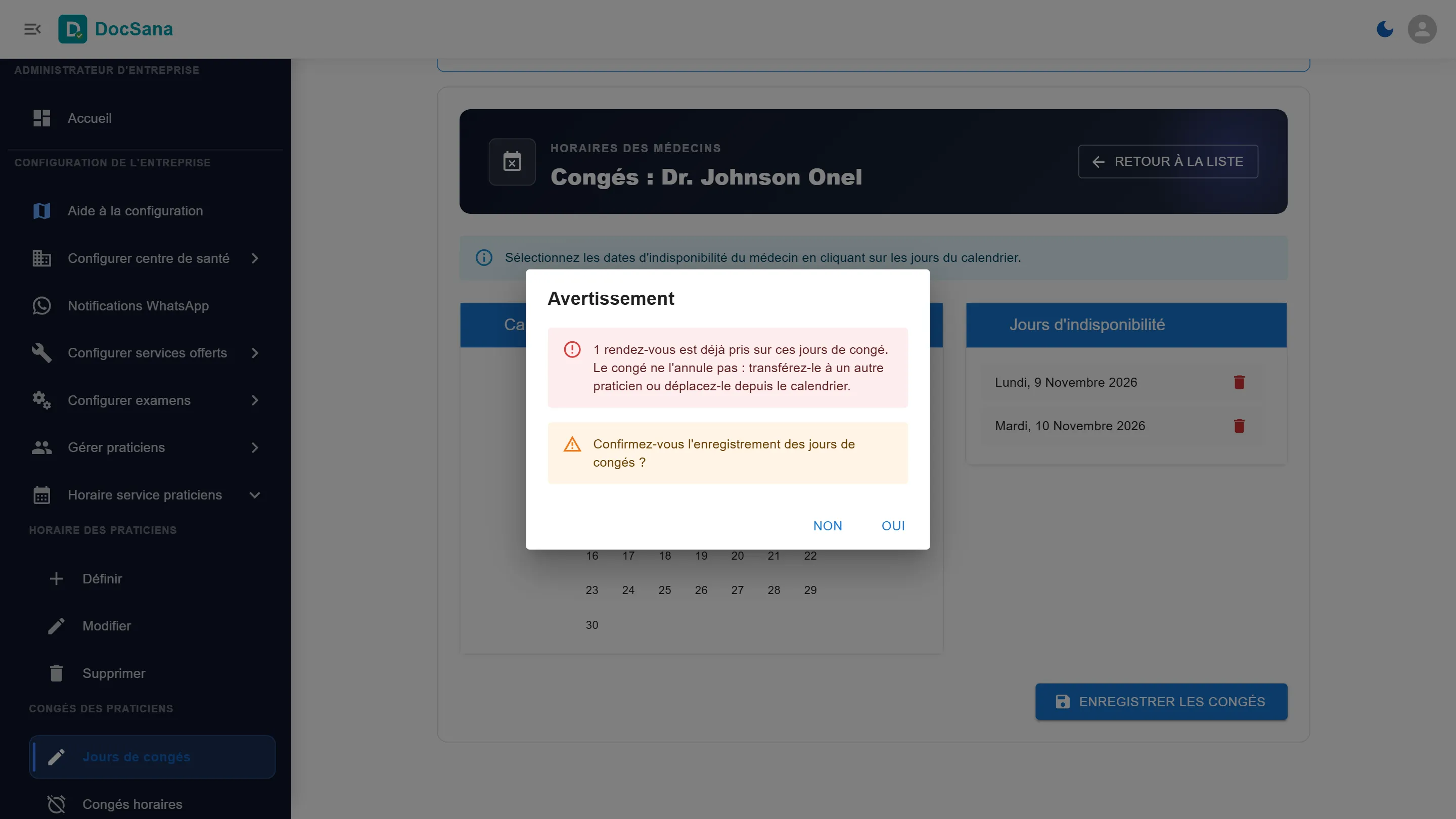Screen dimensions: 1456x819
Task: Select day 25 in the calendar
Action: (x=665, y=590)
